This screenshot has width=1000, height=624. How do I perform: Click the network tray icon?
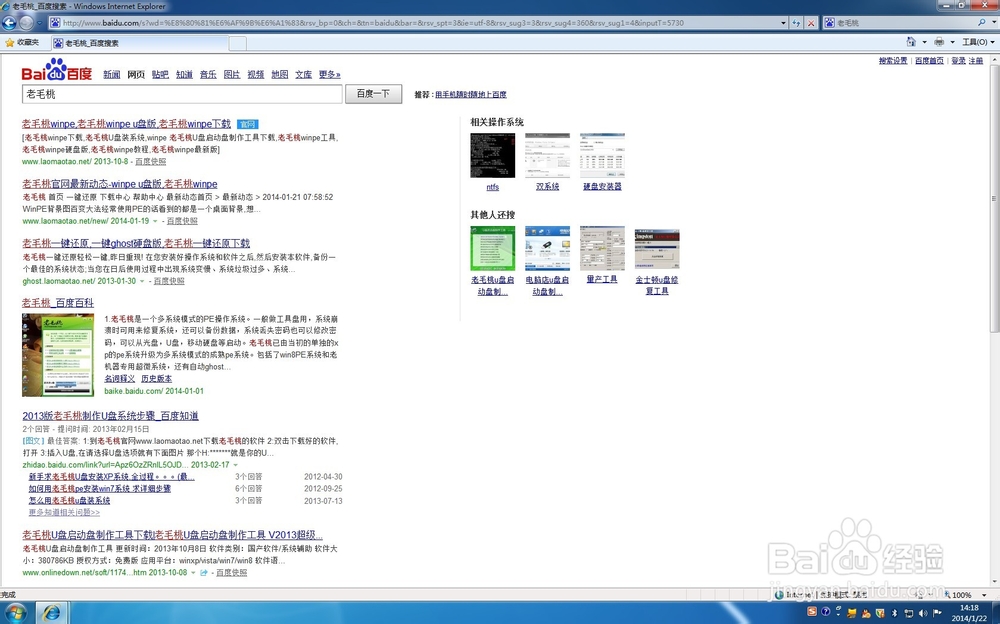coord(908,613)
